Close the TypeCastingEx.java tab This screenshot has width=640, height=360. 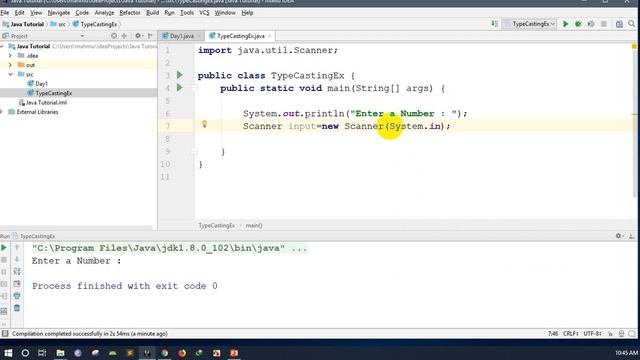tap(269, 36)
